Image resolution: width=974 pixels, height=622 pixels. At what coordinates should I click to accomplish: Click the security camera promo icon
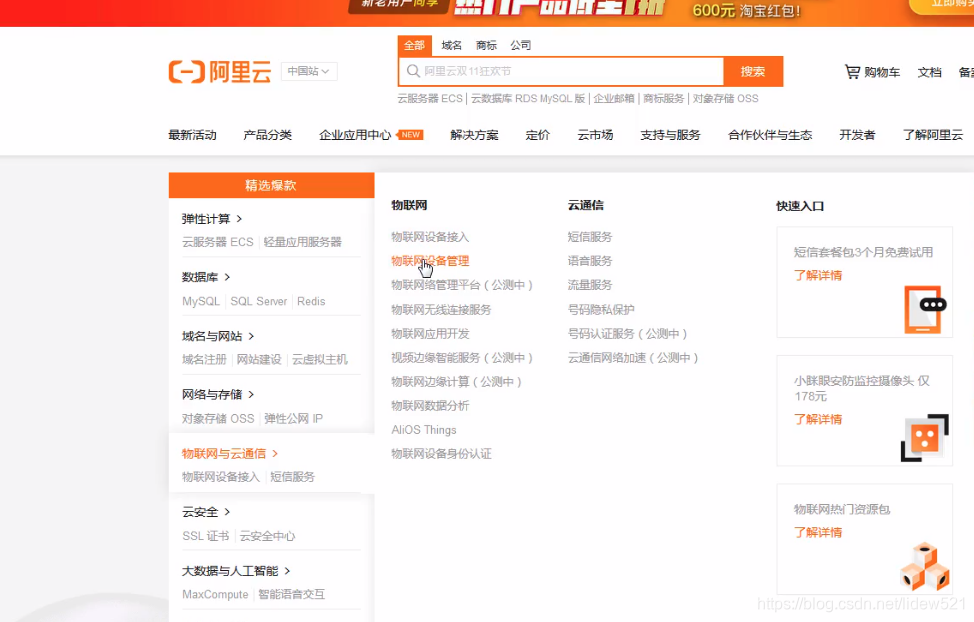coord(924,437)
